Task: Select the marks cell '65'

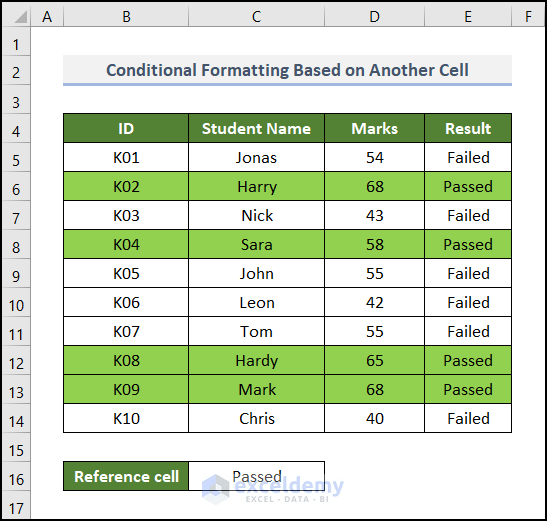Action: pos(374,360)
